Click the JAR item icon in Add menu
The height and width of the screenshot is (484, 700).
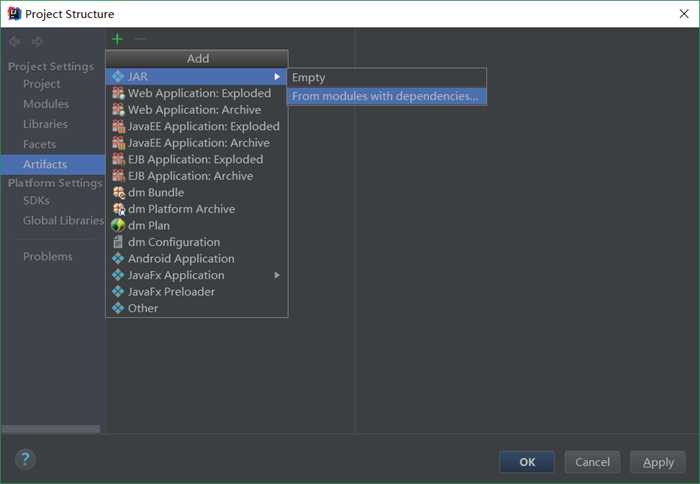118,76
